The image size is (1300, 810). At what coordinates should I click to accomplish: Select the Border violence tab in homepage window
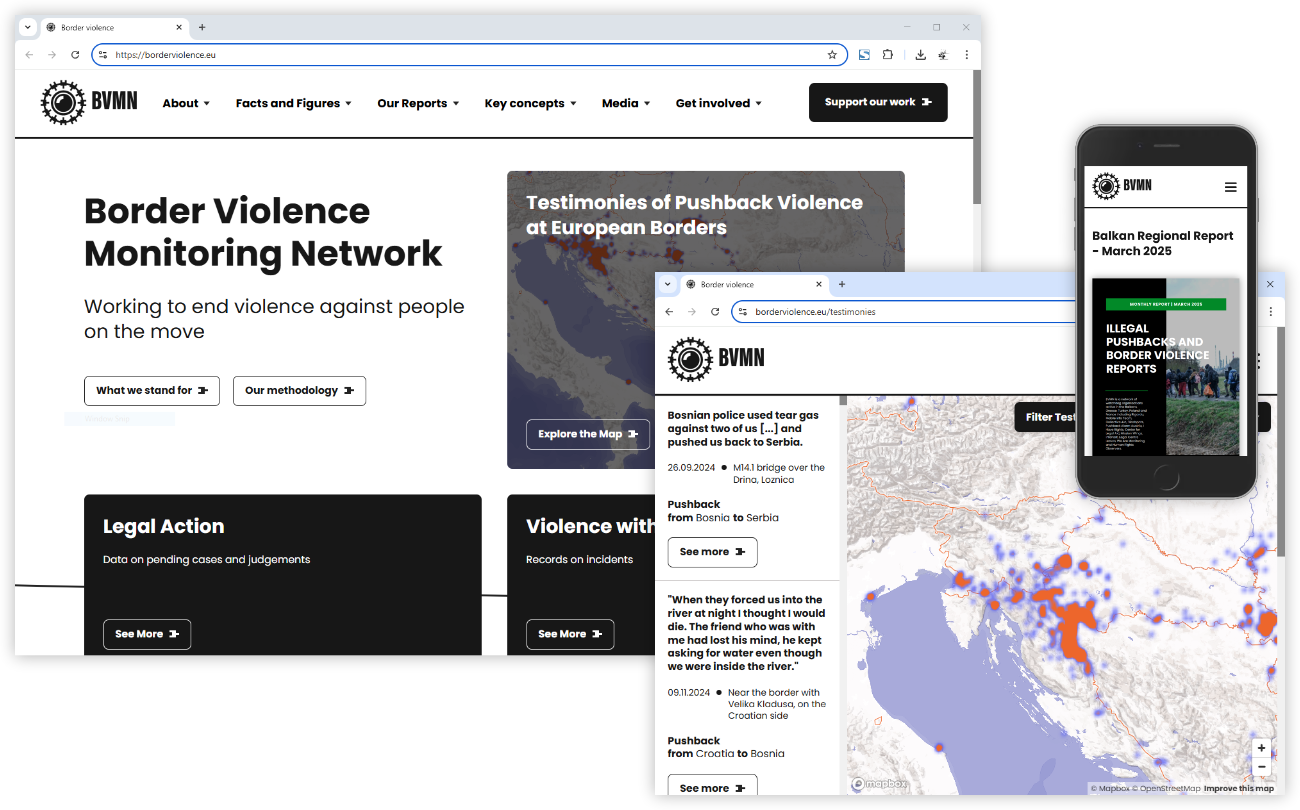(x=114, y=28)
